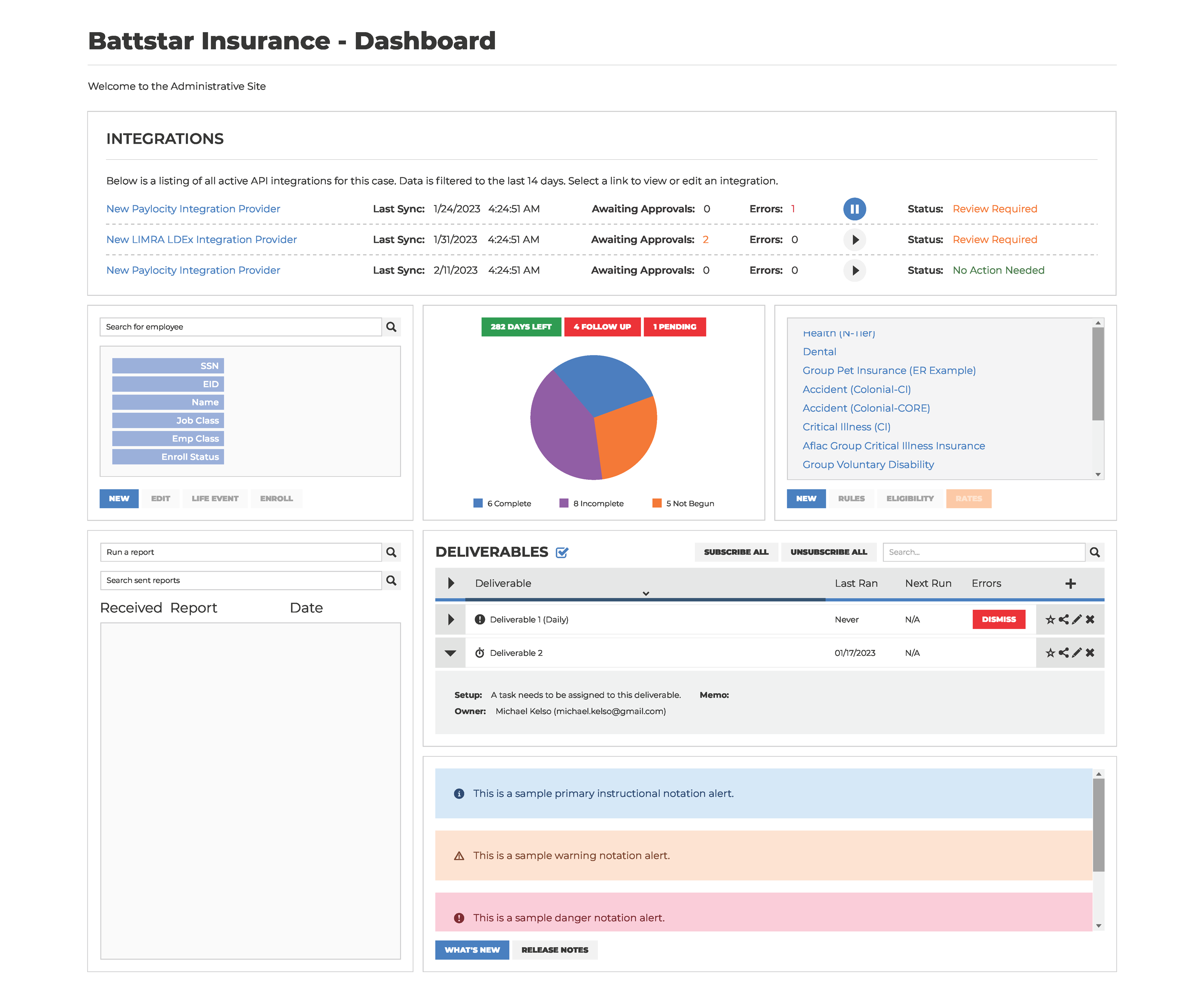Expand all deliverables from header arrow
Viewport: 1204px width, 983px height.
451,583
